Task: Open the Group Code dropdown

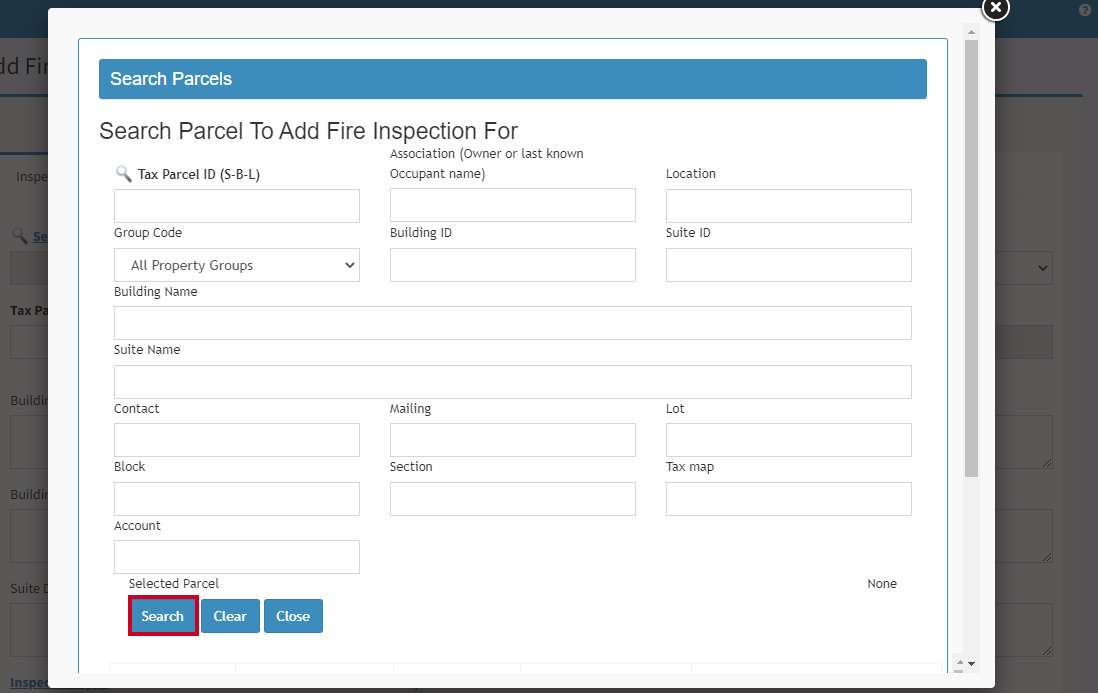Action: point(237,265)
